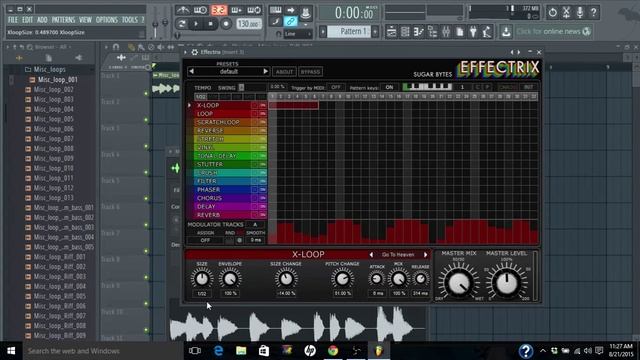
Task: Click the download content library icon
Action: [x=506, y=32]
